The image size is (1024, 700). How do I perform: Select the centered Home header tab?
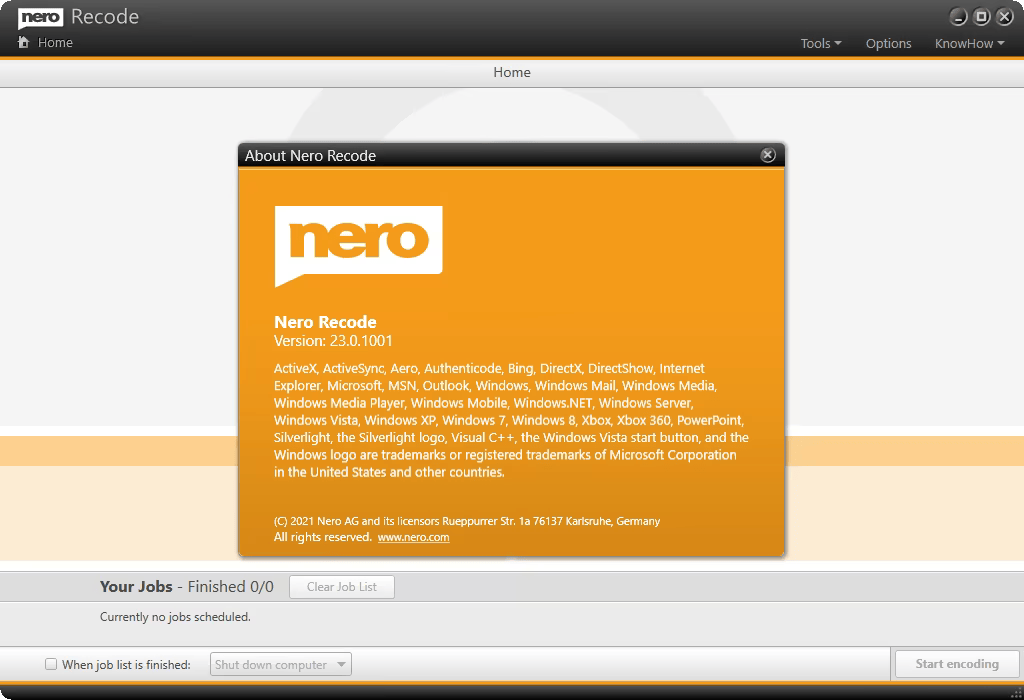coord(512,72)
